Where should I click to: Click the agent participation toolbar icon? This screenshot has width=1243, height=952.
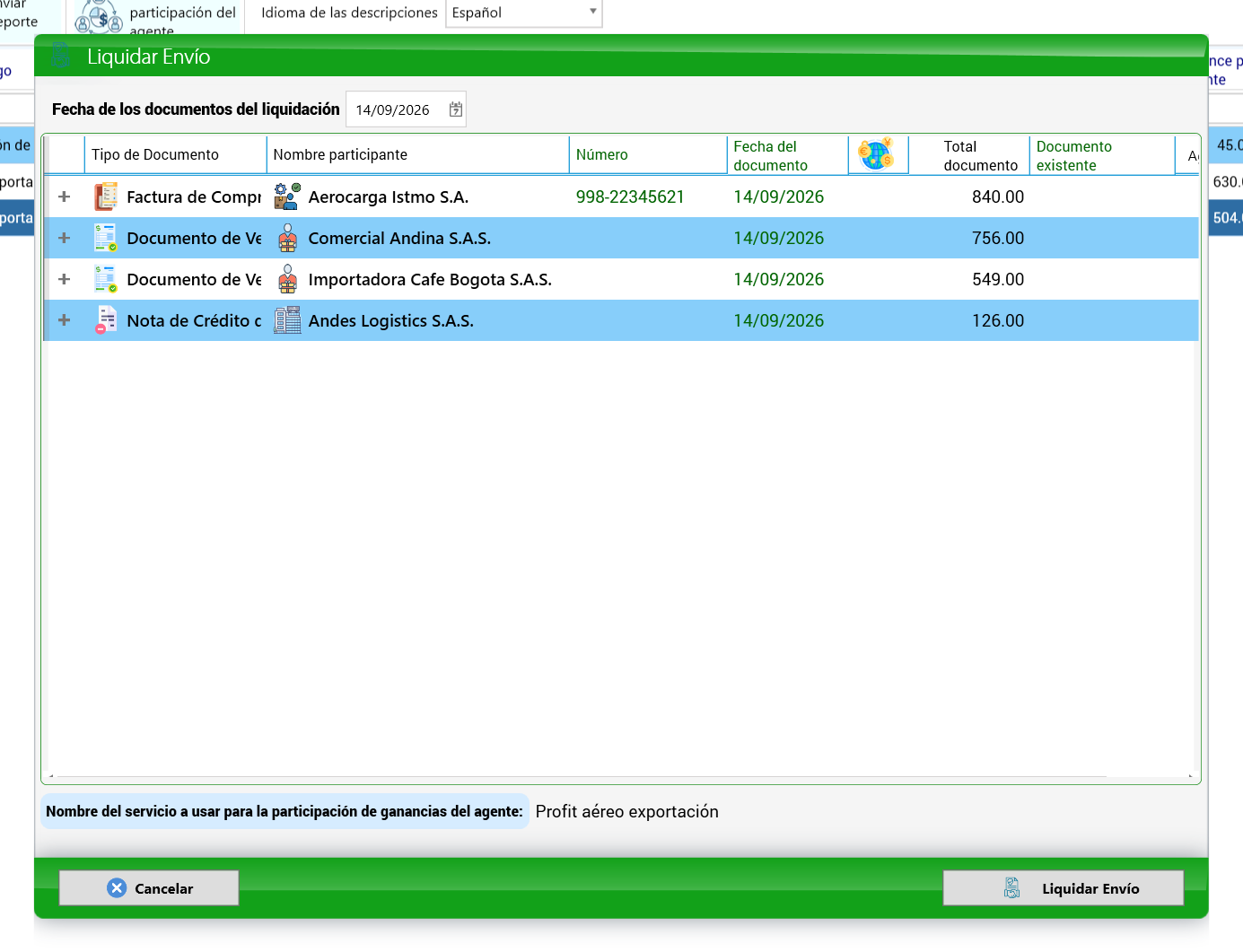[99, 16]
